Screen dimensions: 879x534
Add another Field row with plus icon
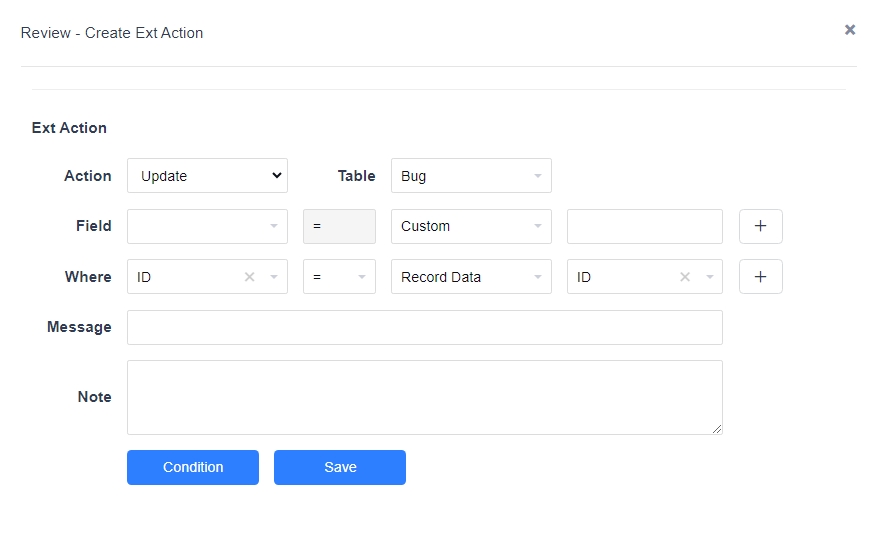(x=760, y=226)
